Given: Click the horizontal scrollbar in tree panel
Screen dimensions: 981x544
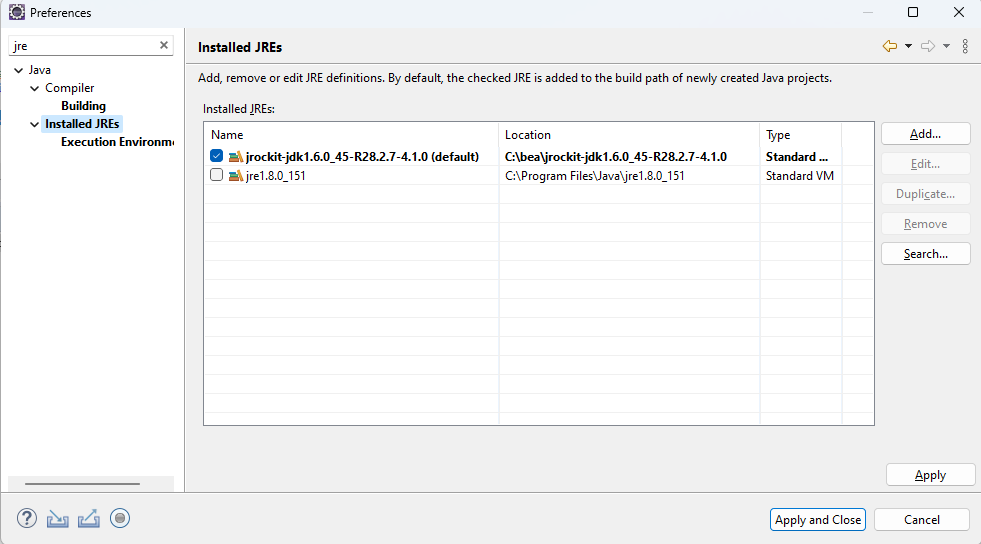Looking at the screenshot, I should click(x=83, y=483).
